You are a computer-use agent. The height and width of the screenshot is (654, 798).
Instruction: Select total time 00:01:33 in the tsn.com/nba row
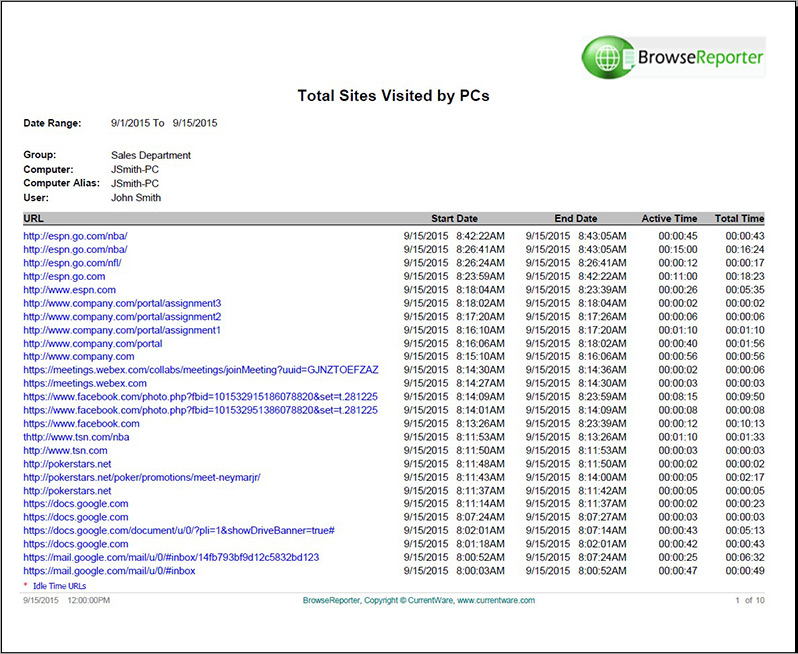[x=745, y=437]
